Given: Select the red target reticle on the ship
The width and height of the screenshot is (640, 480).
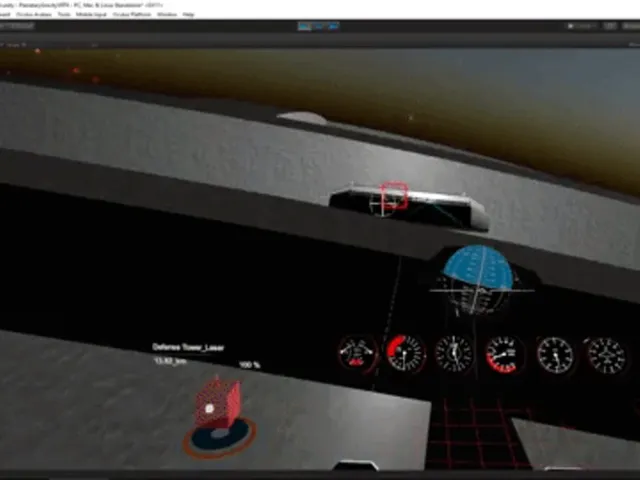Looking at the screenshot, I should [394, 196].
